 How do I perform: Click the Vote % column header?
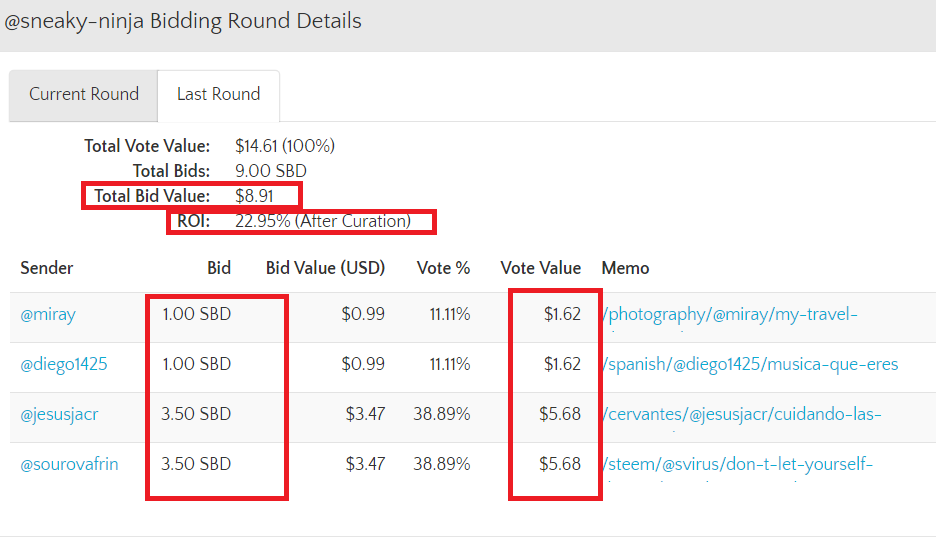point(442,268)
